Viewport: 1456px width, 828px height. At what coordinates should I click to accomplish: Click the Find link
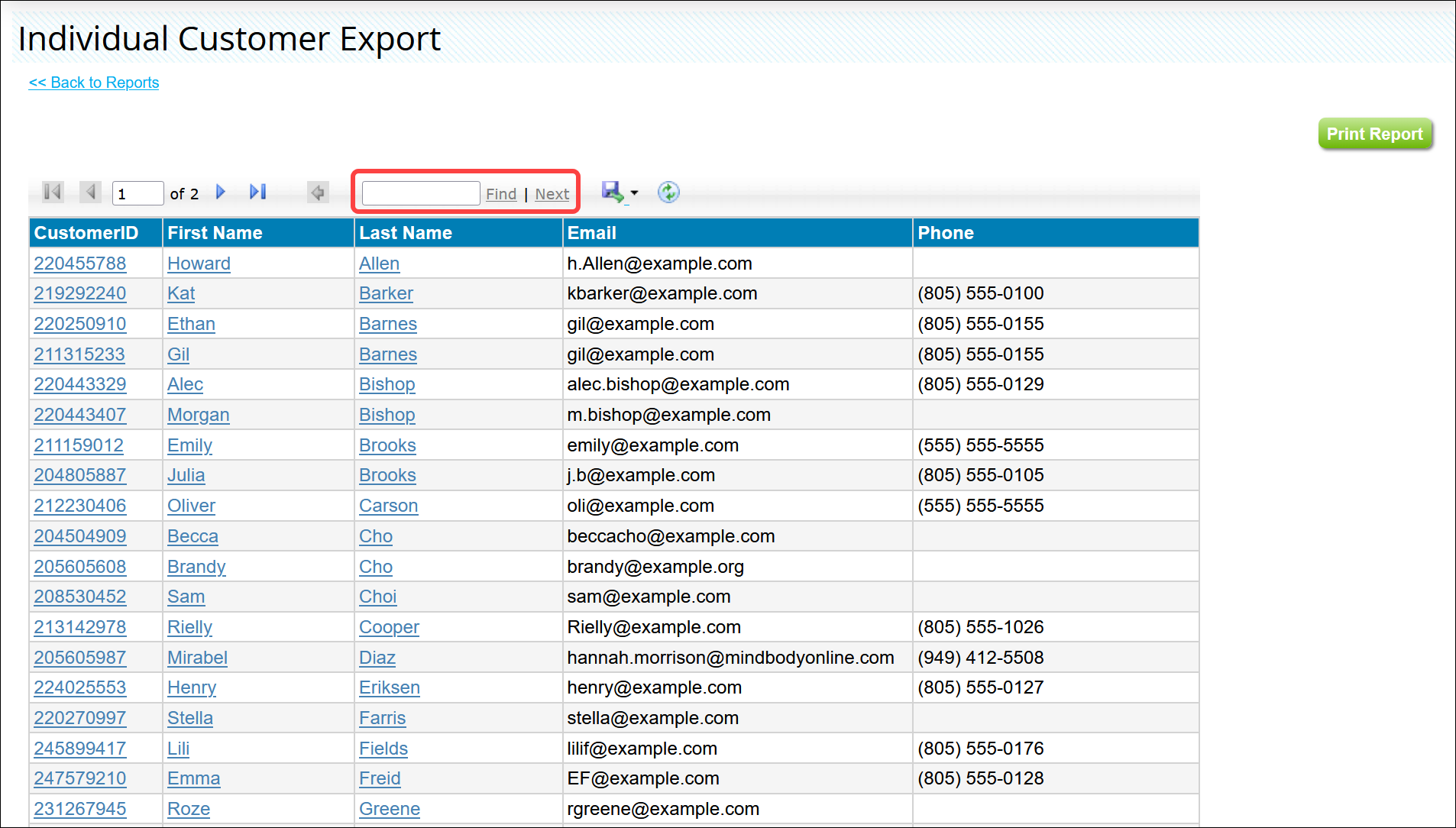tap(501, 194)
